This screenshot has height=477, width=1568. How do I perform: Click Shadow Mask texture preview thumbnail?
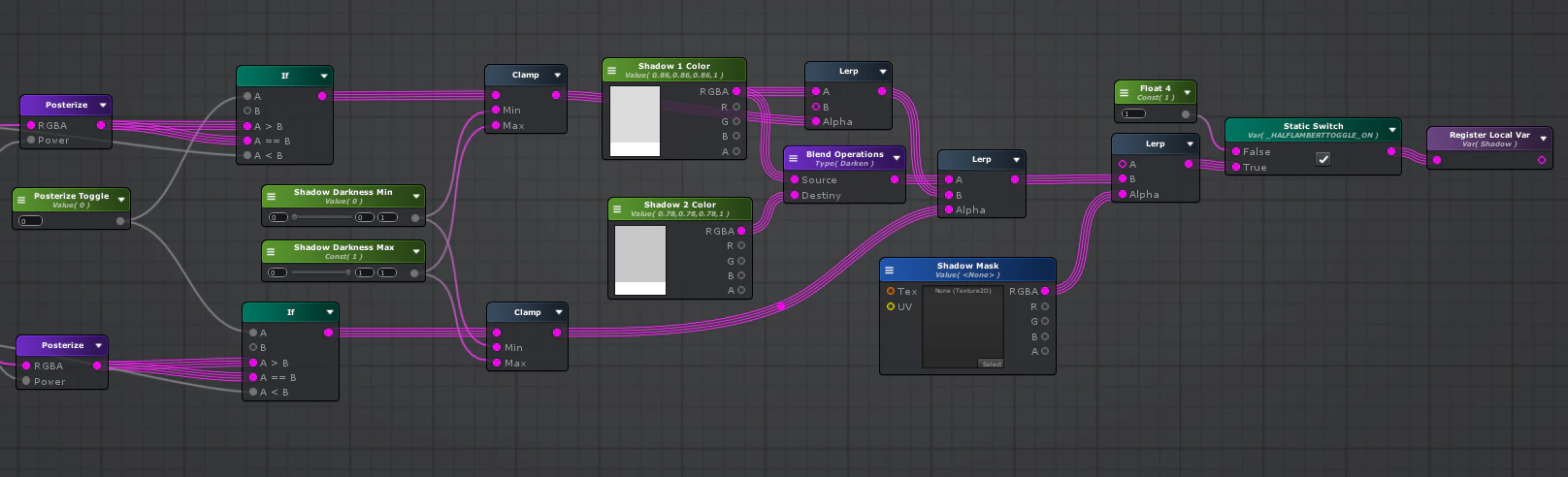964,327
